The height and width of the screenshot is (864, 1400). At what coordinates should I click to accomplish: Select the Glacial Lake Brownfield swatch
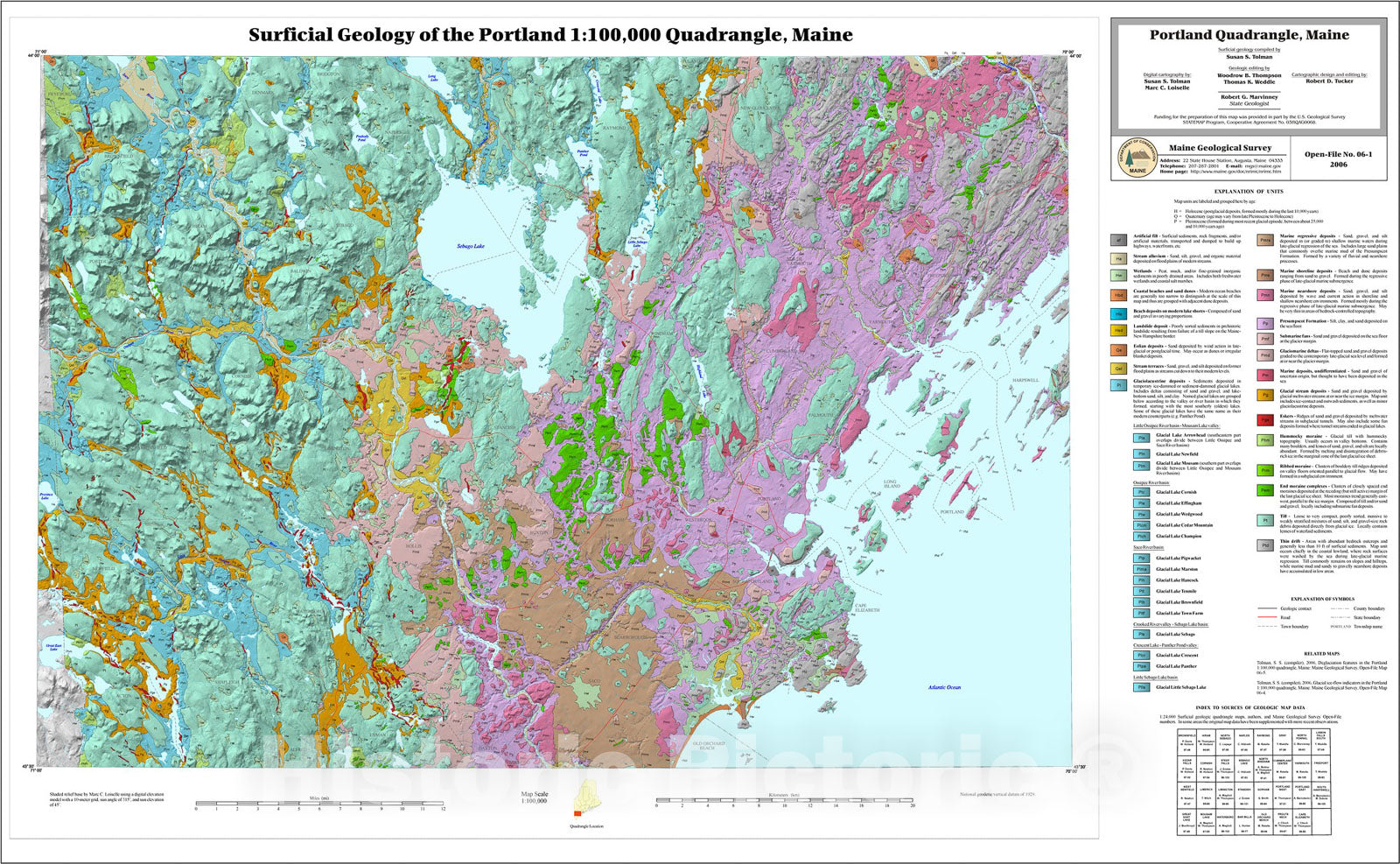(x=1142, y=602)
